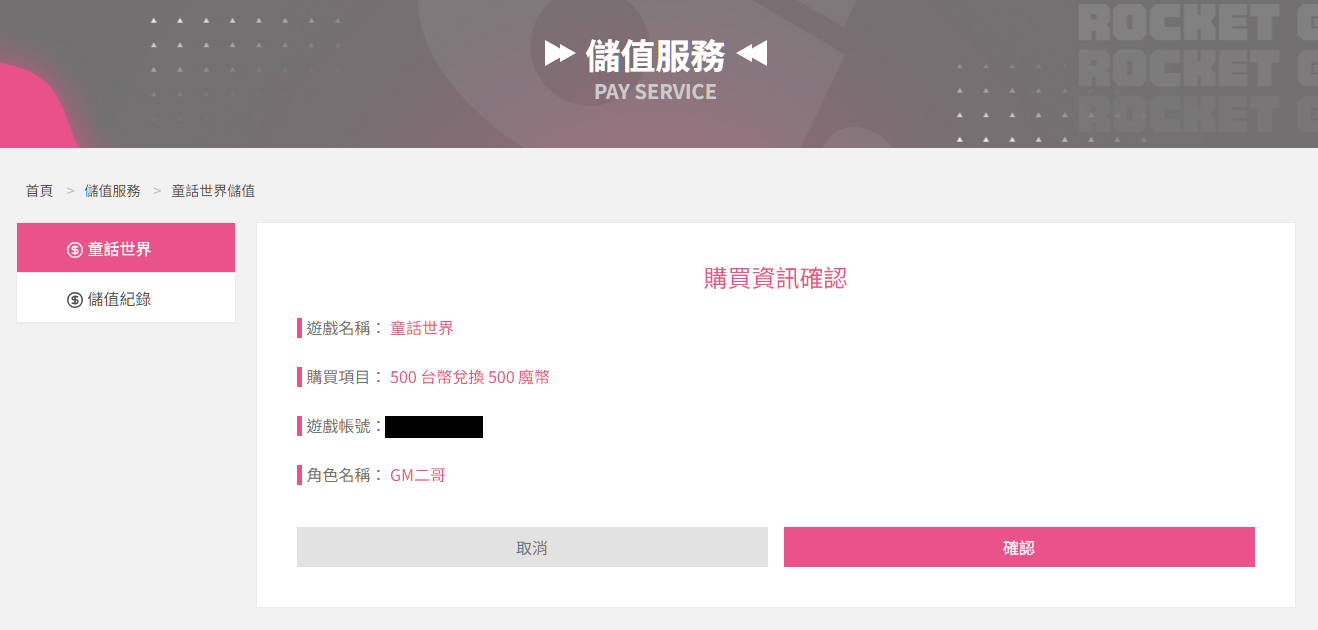This screenshot has height=630, width=1318.
Task: Click the 500 台幣兌換 500 魔幣 purchase item
Action: 470,377
